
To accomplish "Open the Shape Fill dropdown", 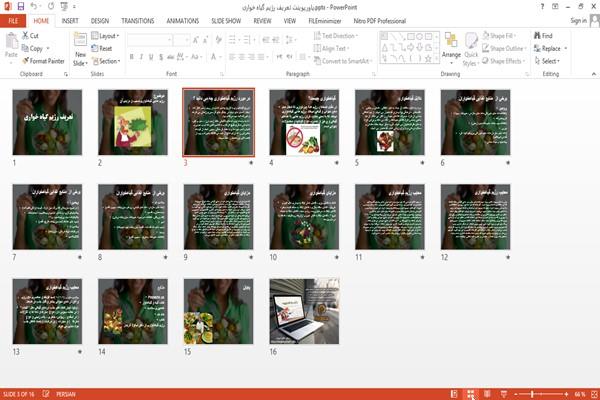I will pyautogui.click(x=499, y=36).
